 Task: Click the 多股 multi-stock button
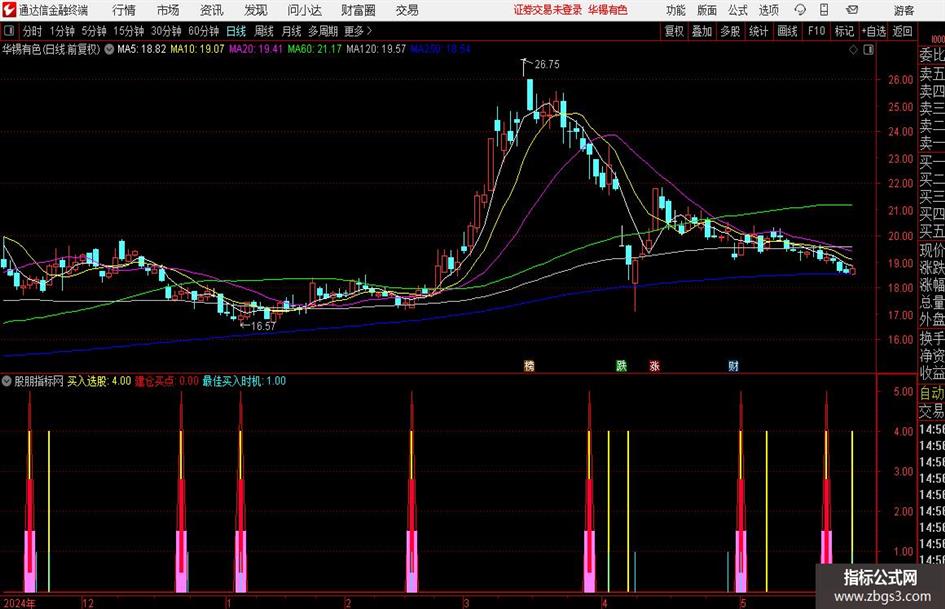[730, 31]
